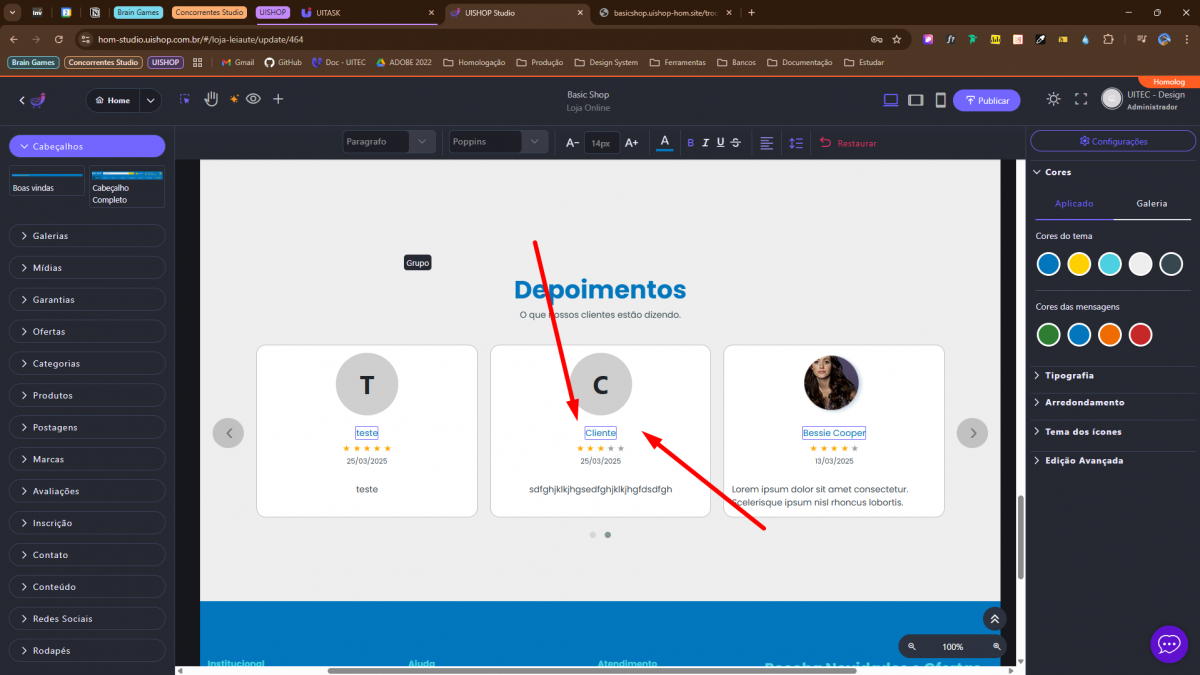
Task: Switch to the Galeria colors tab
Action: pyautogui.click(x=1151, y=203)
